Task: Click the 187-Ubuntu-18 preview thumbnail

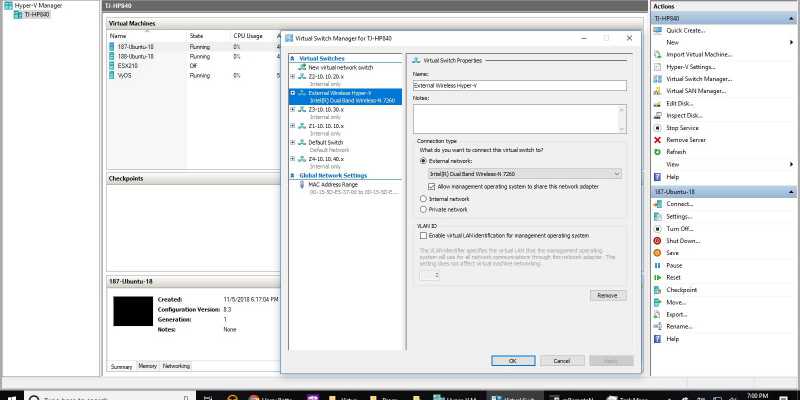Action: [133, 311]
